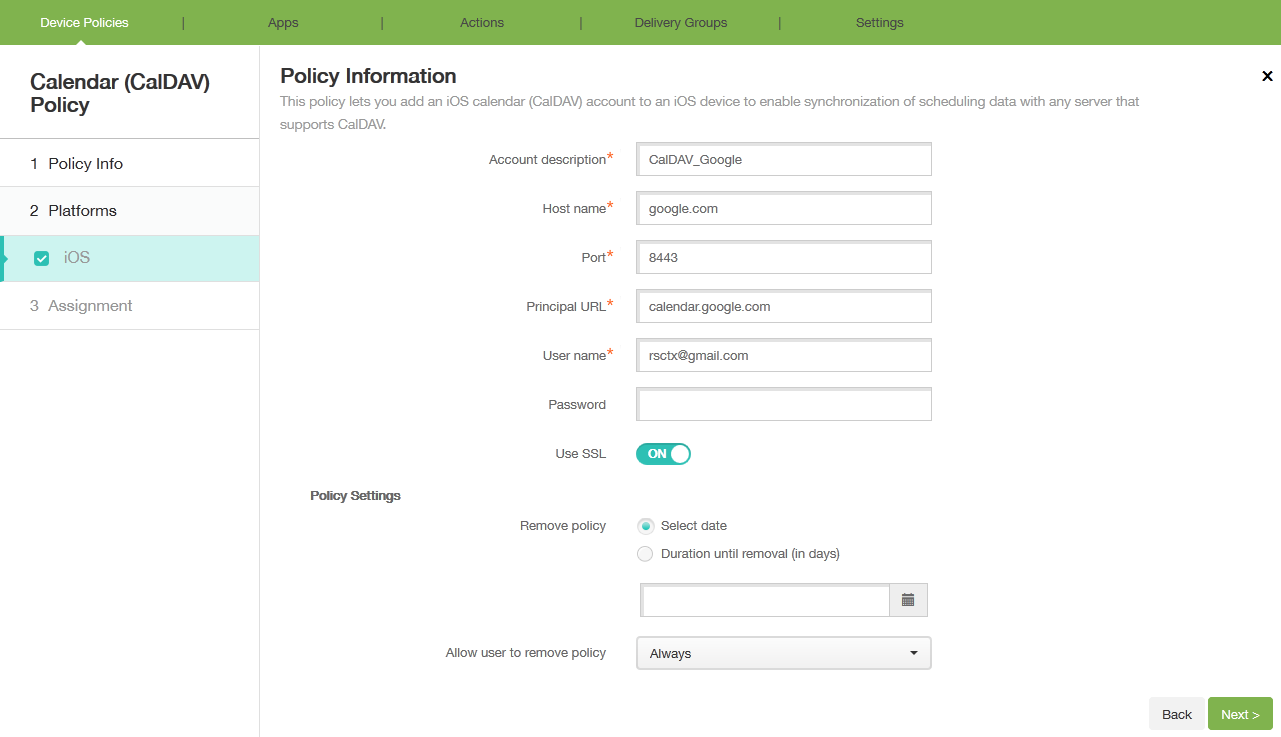
Task: Open the Delivery Groups tab
Action: coord(680,22)
